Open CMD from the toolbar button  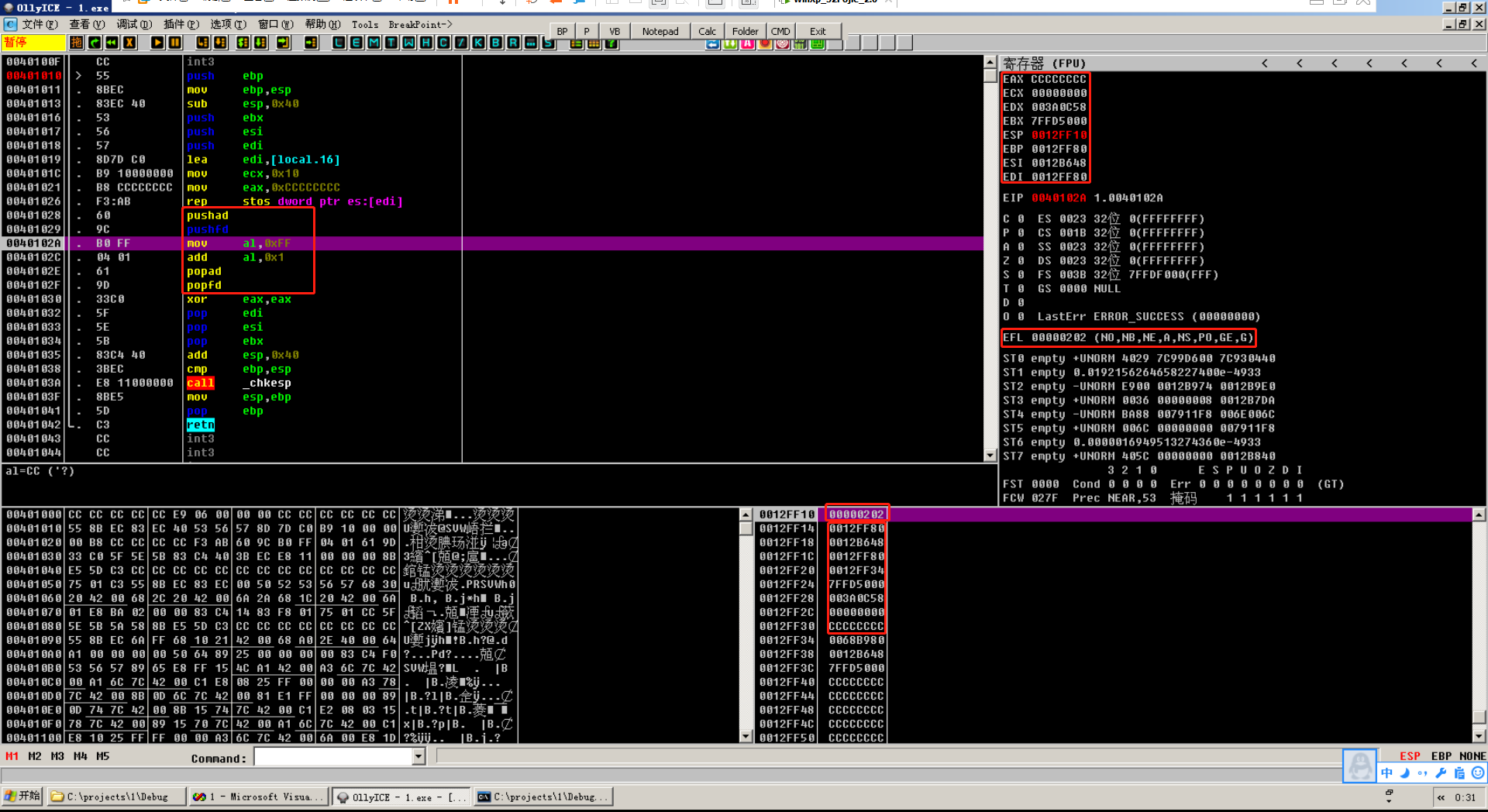point(780,31)
